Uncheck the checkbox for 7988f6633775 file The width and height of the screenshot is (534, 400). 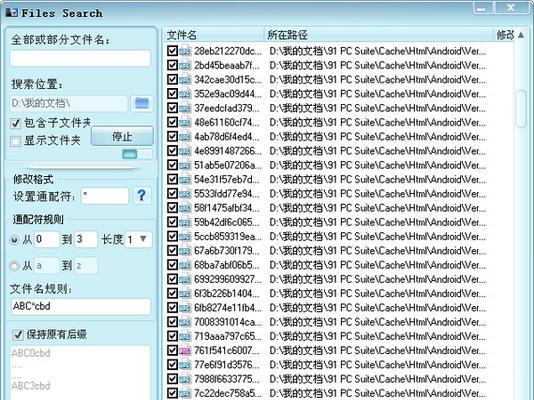coord(173,379)
